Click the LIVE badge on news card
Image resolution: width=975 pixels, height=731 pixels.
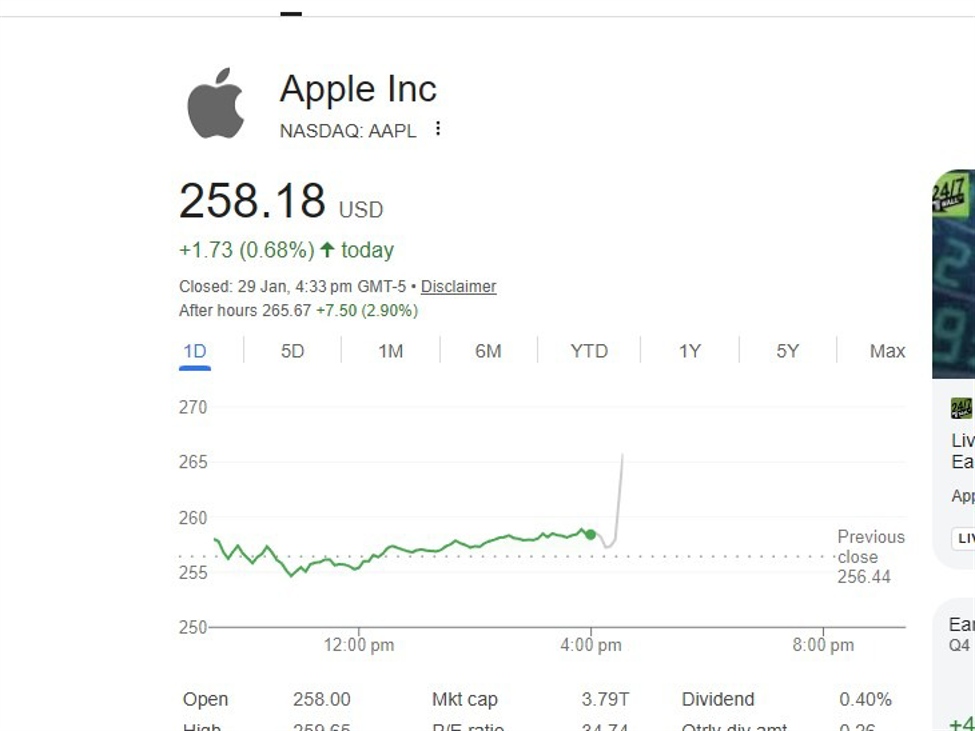pos(964,538)
